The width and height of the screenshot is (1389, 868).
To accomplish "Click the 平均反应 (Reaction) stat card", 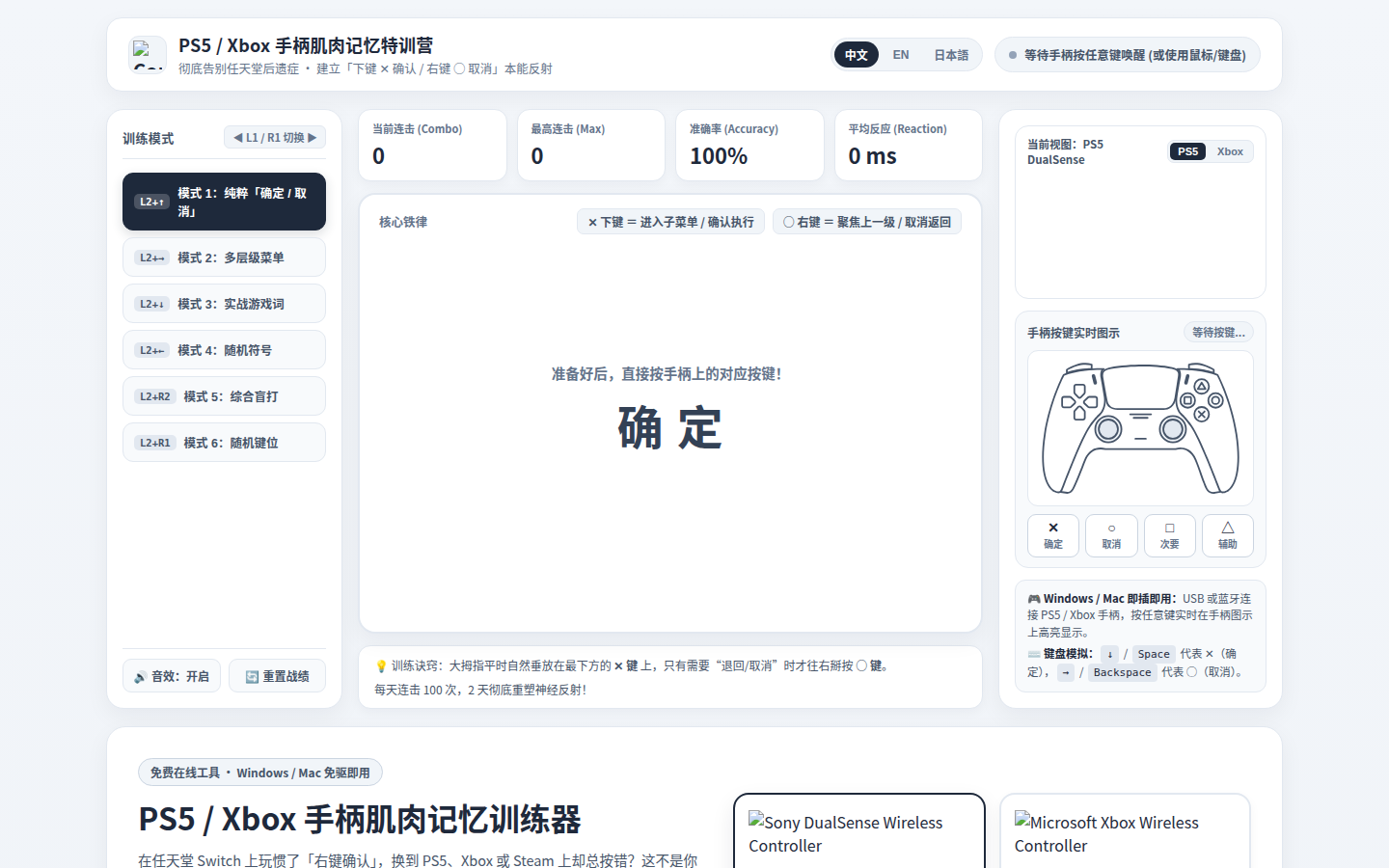I will coord(909,145).
